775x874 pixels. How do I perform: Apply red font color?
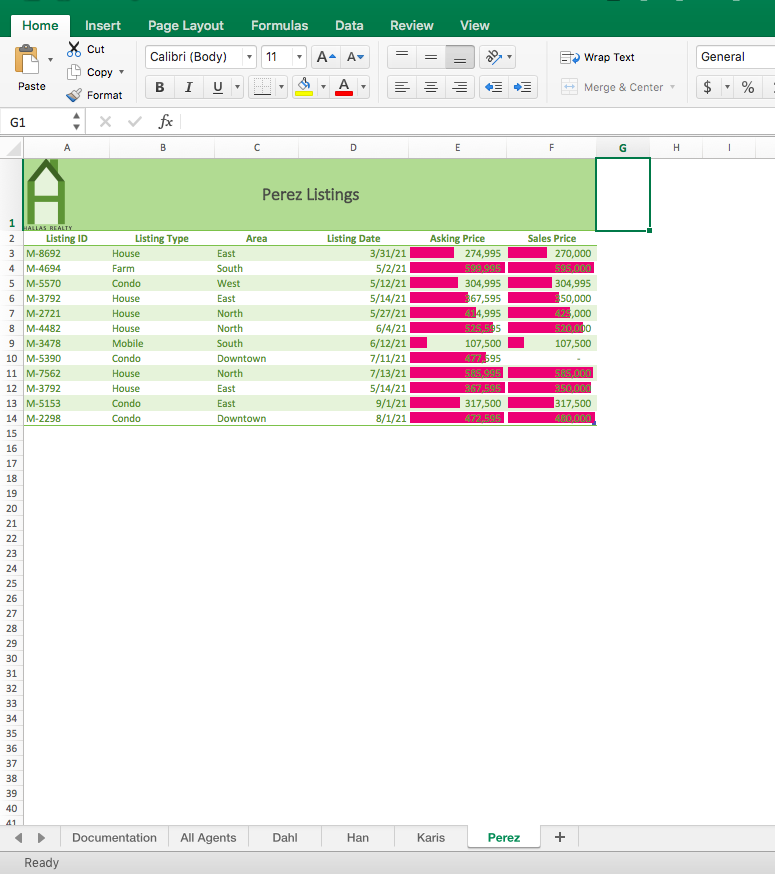[x=344, y=87]
